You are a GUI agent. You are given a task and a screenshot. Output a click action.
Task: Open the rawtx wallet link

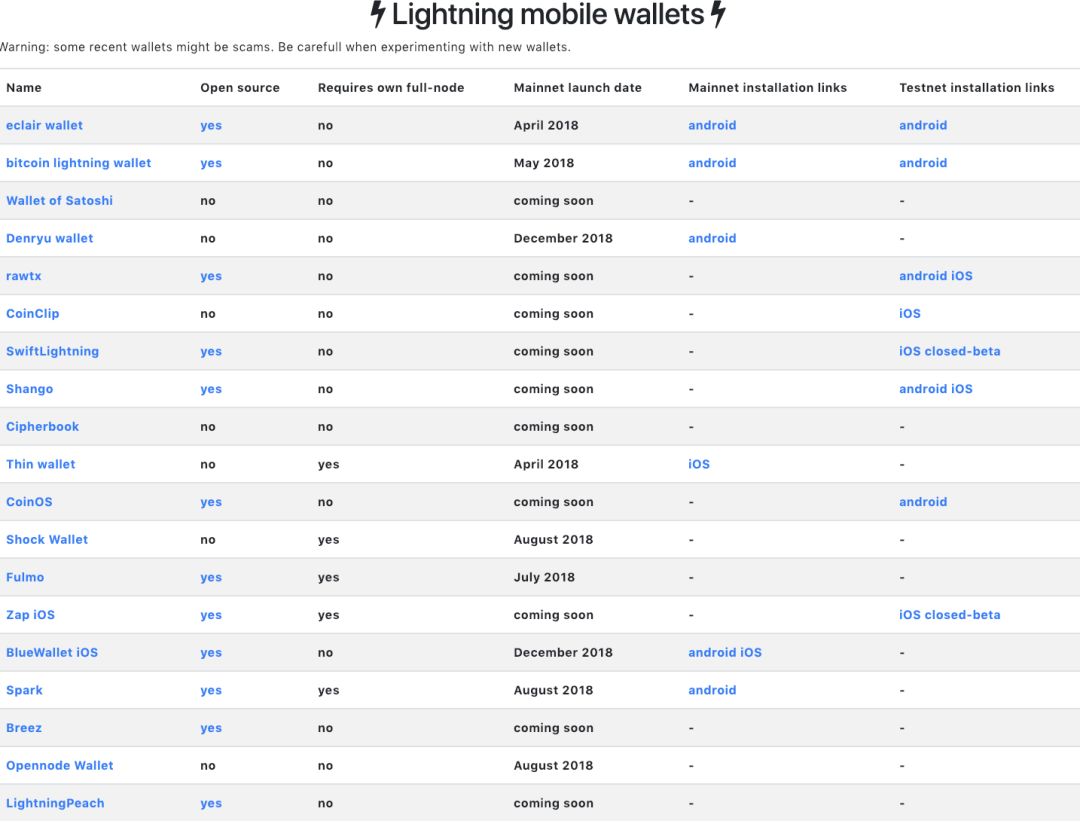coord(23,276)
